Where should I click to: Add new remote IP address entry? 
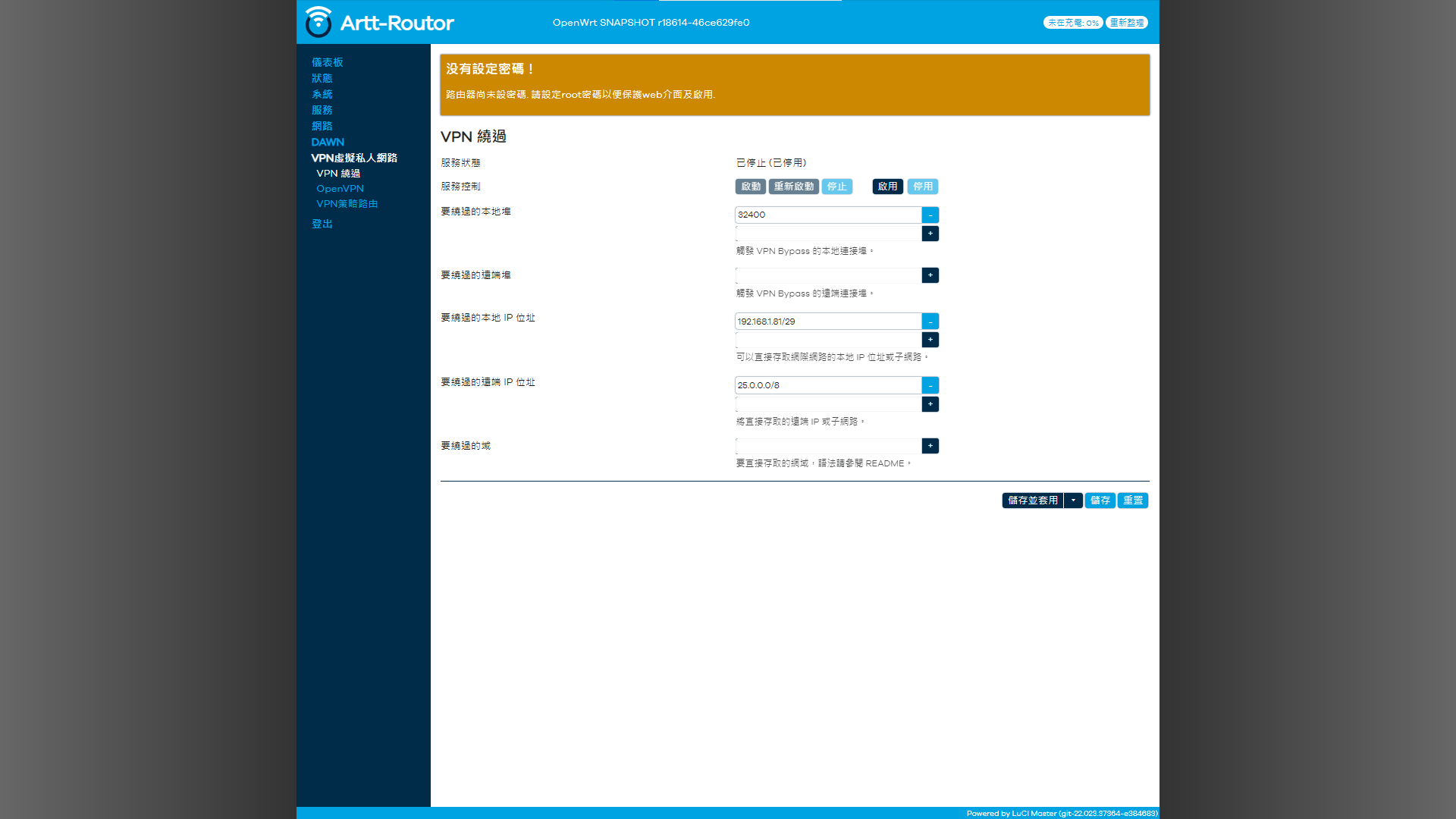[x=930, y=404]
